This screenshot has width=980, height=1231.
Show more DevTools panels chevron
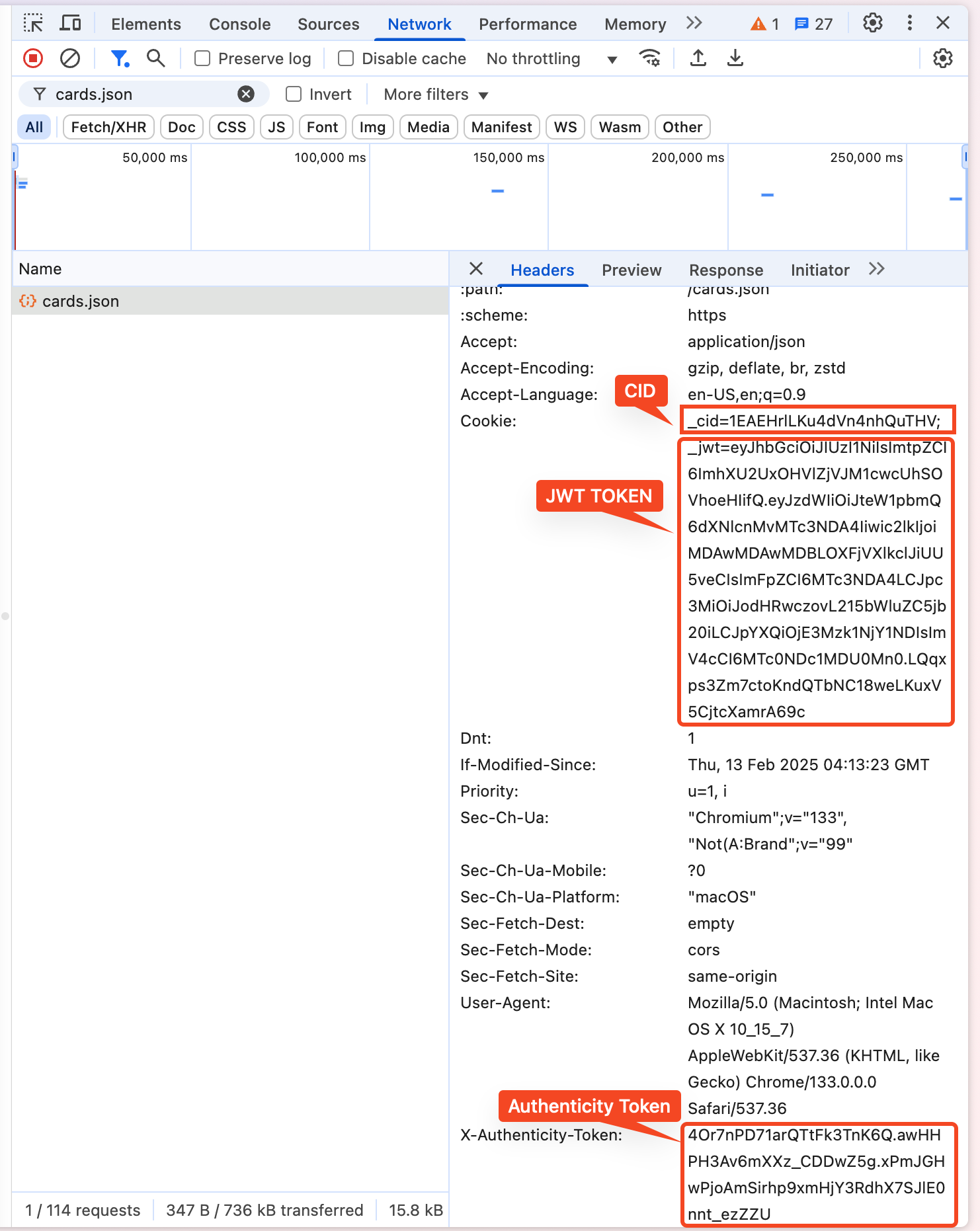pyautogui.click(x=694, y=24)
